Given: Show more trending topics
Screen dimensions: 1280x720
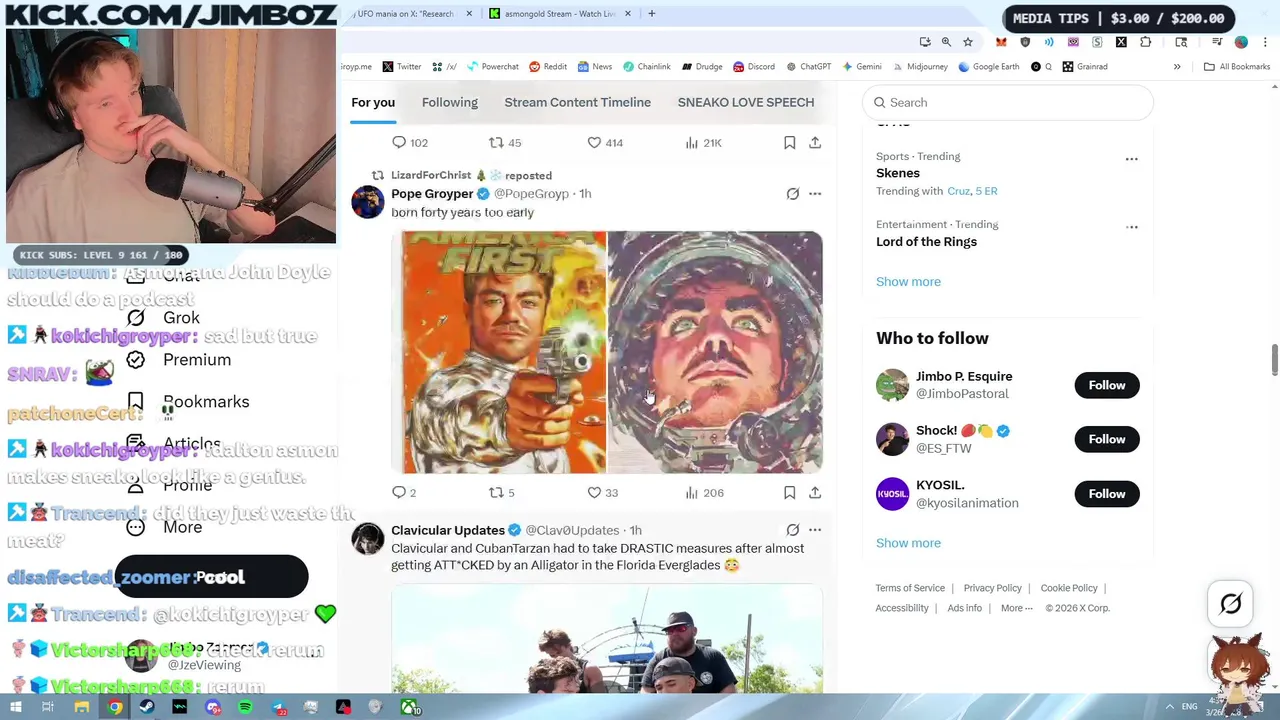Looking at the screenshot, I should point(908,281).
